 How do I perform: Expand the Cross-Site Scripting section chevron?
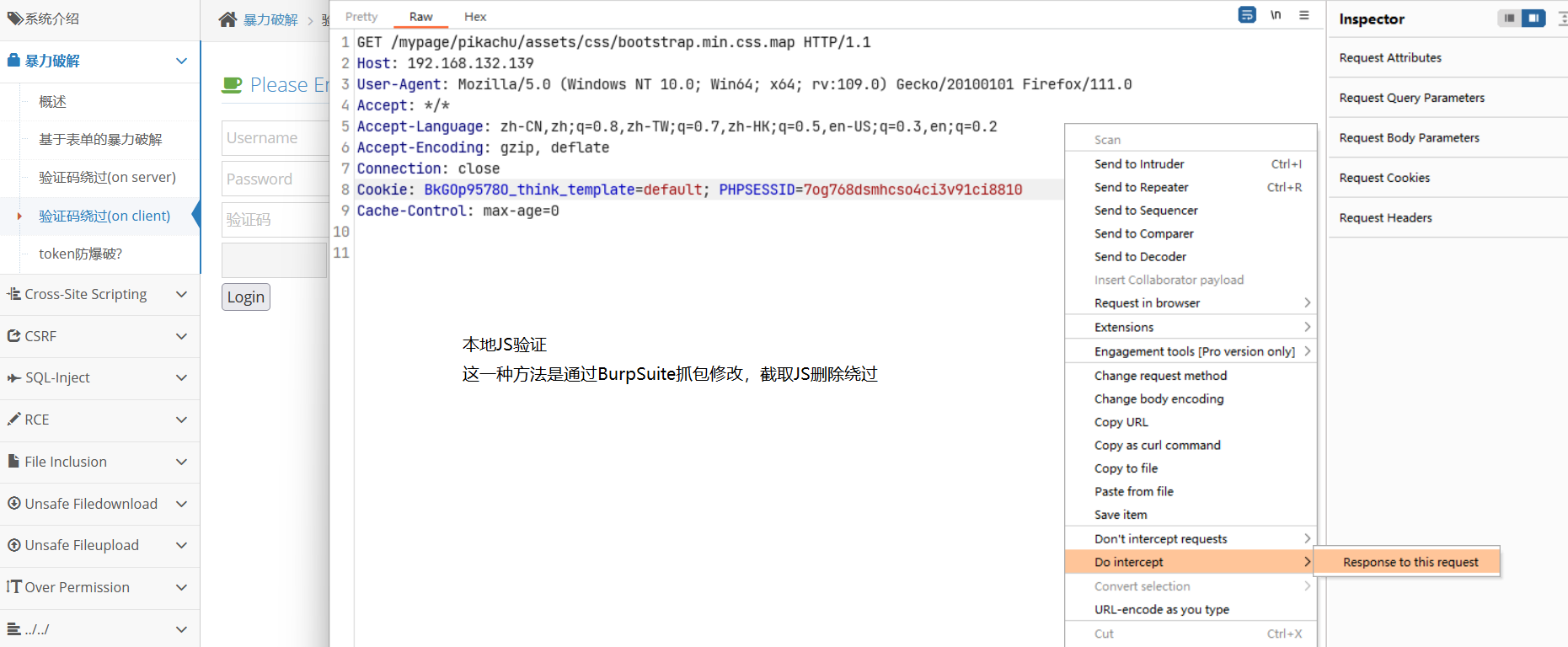point(181,294)
